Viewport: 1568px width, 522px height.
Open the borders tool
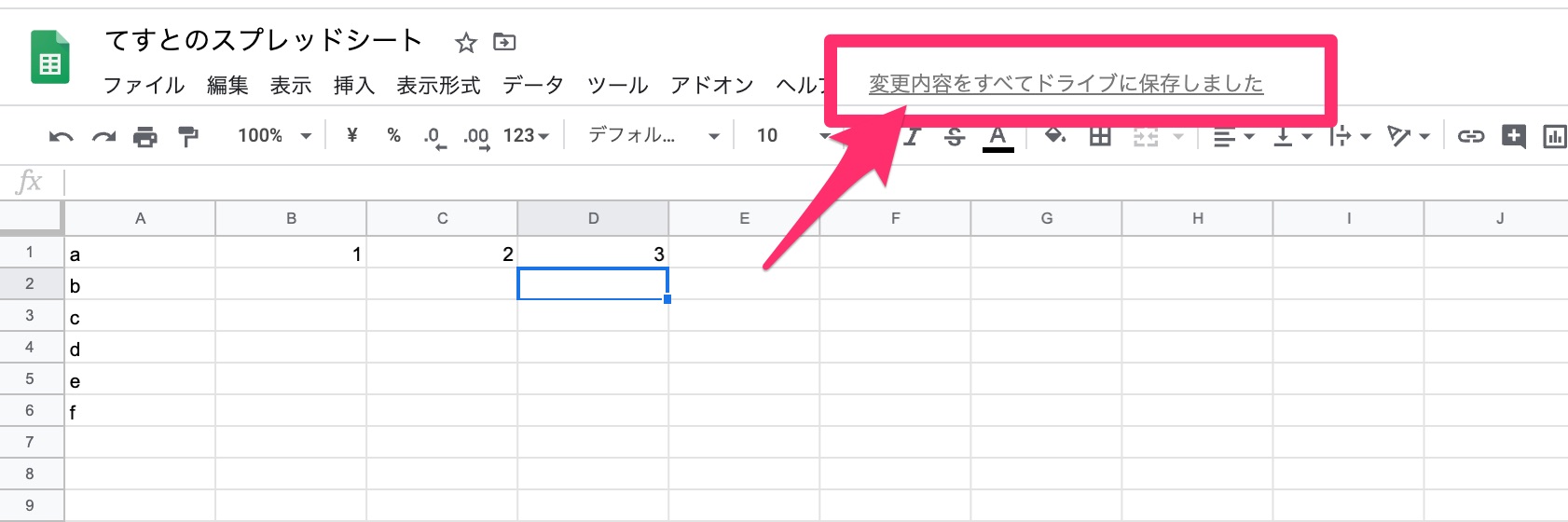pos(1100,137)
